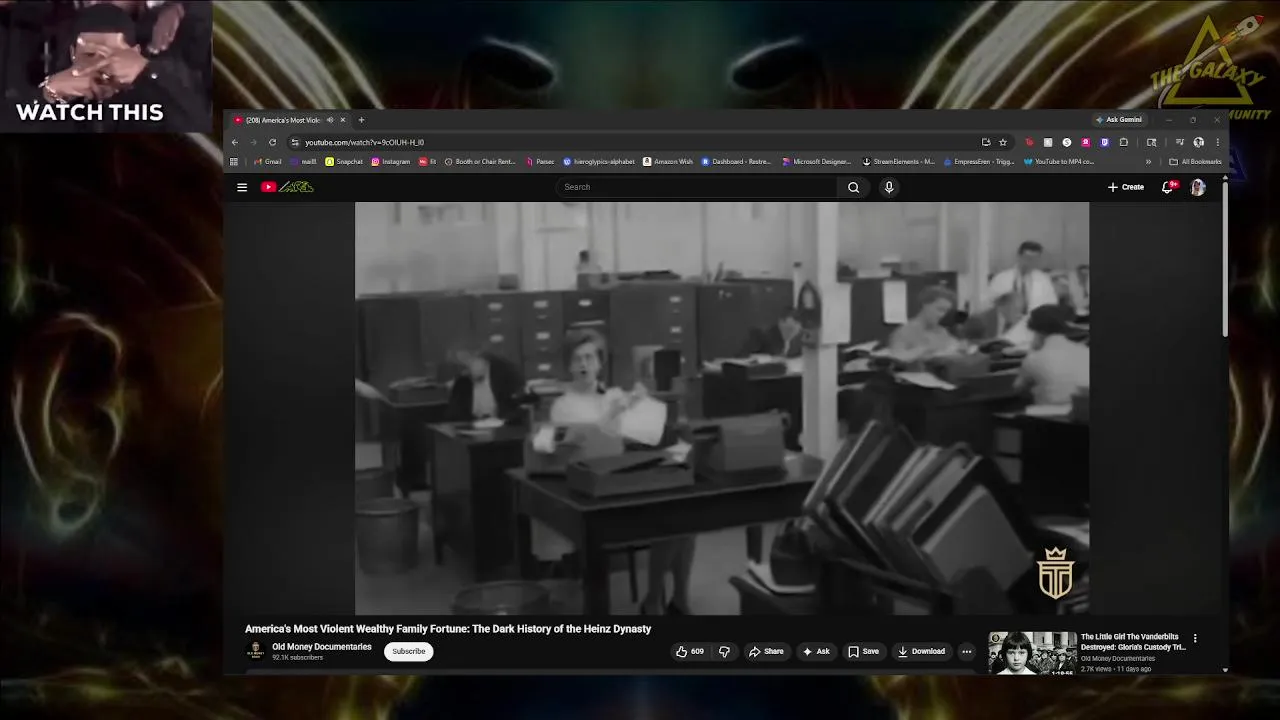Open the Google Lens search icon in the toolbar
1280x720 pixels.
(1151, 142)
